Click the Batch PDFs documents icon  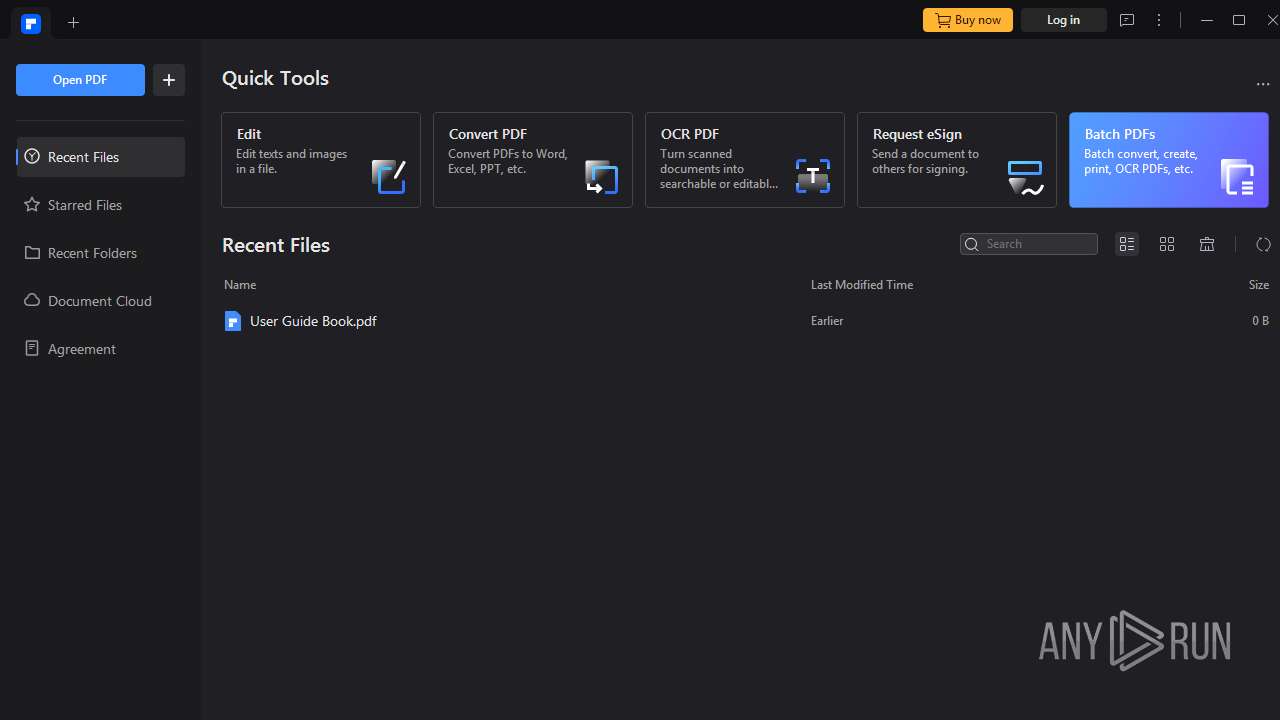[1237, 177]
